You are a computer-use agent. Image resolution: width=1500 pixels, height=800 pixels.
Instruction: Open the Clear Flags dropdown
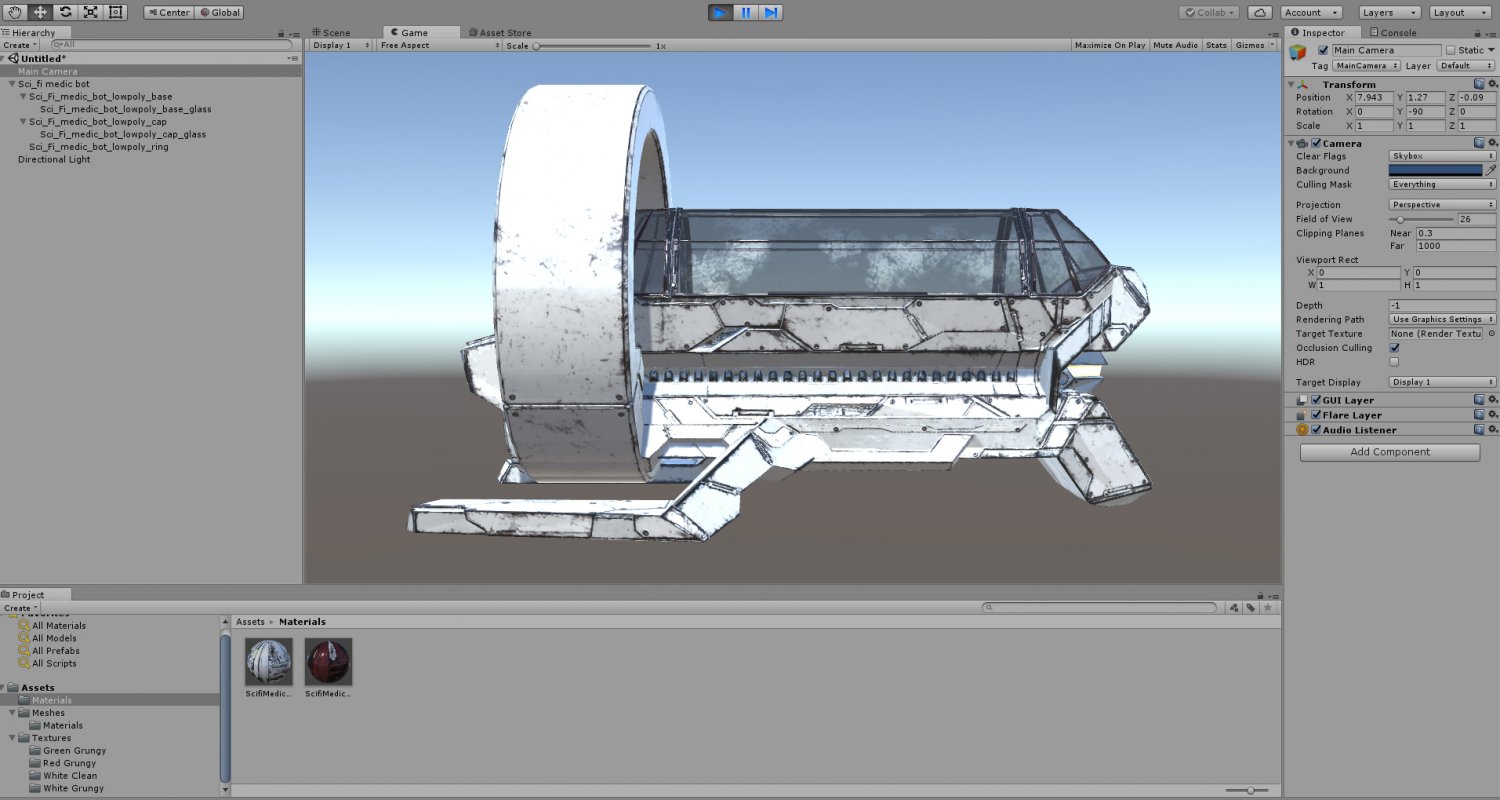pyautogui.click(x=1442, y=156)
